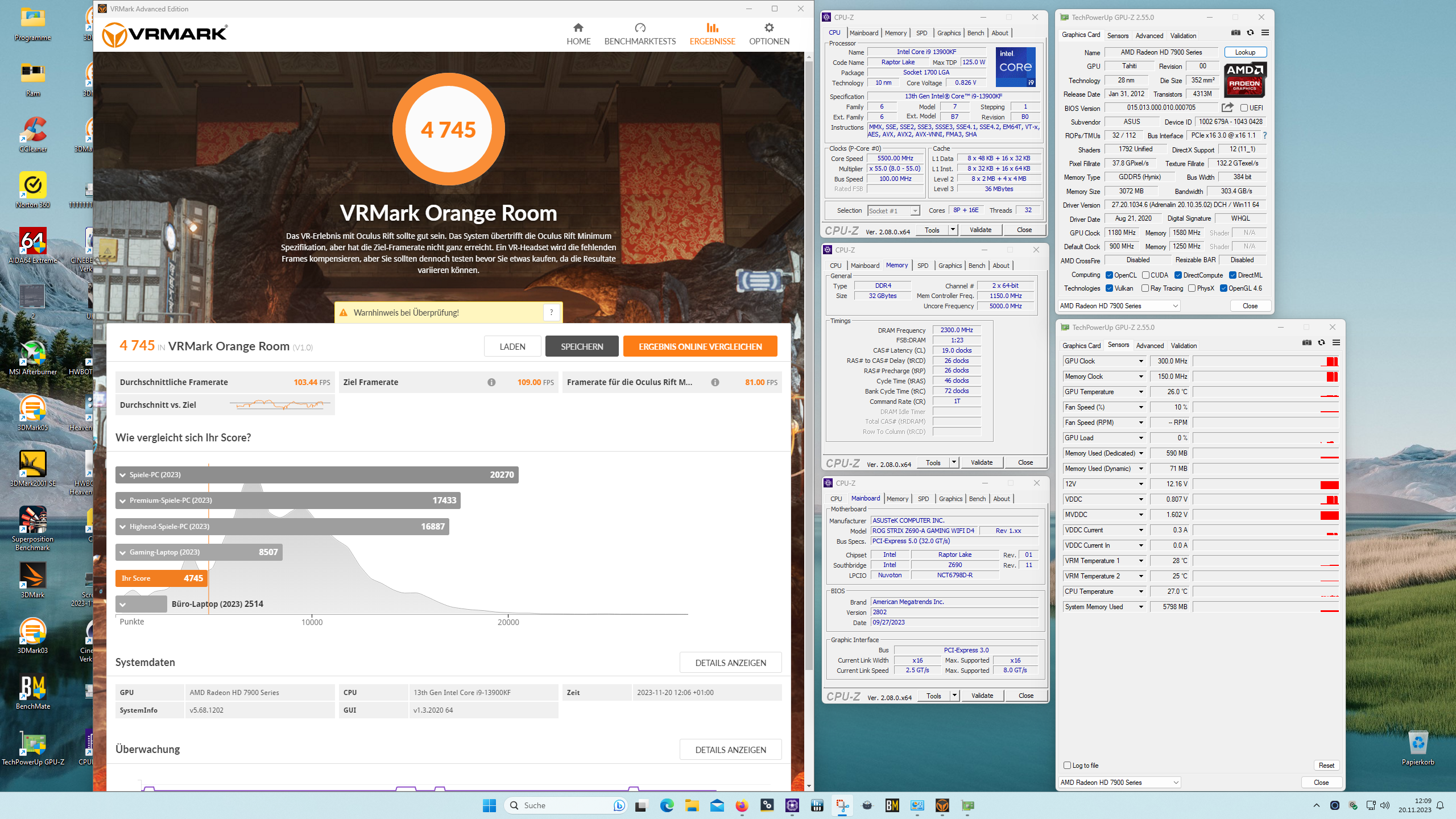This screenshot has width=1456, height=819.
Task: Click the warning help question mark
Action: [x=551, y=312]
